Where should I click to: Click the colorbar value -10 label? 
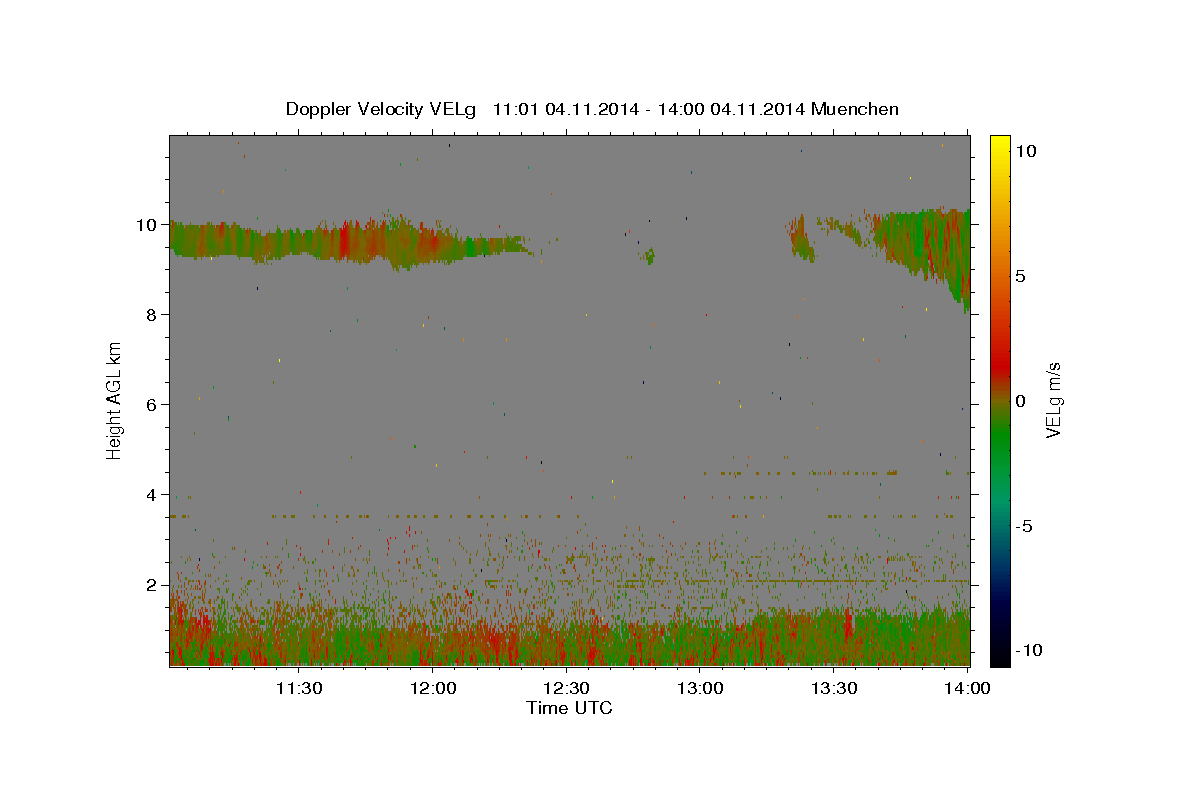click(x=1027, y=651)
